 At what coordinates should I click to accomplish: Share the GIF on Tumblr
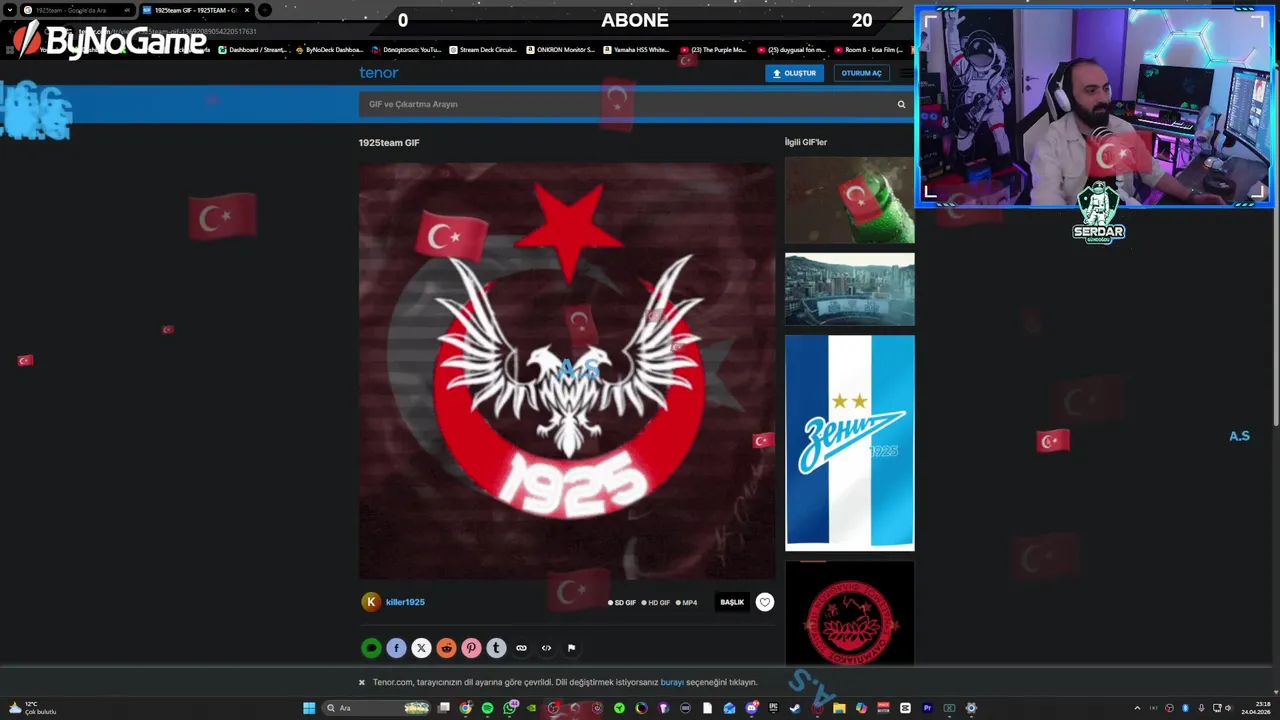pos(496,648)
